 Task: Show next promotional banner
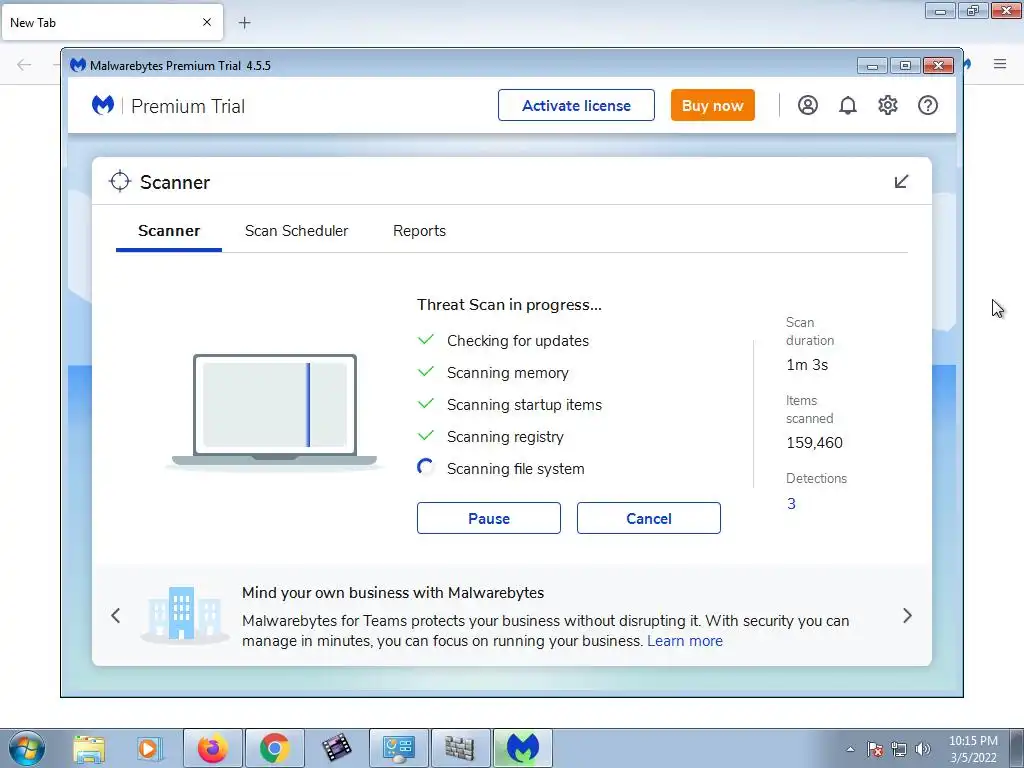[907, 616]
